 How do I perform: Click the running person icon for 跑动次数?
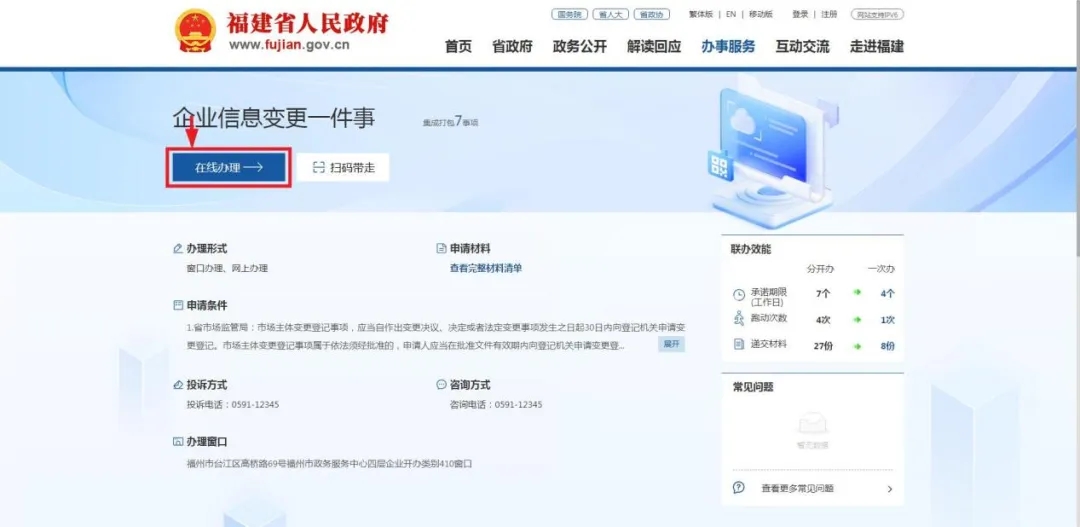[x=738, y=319]
